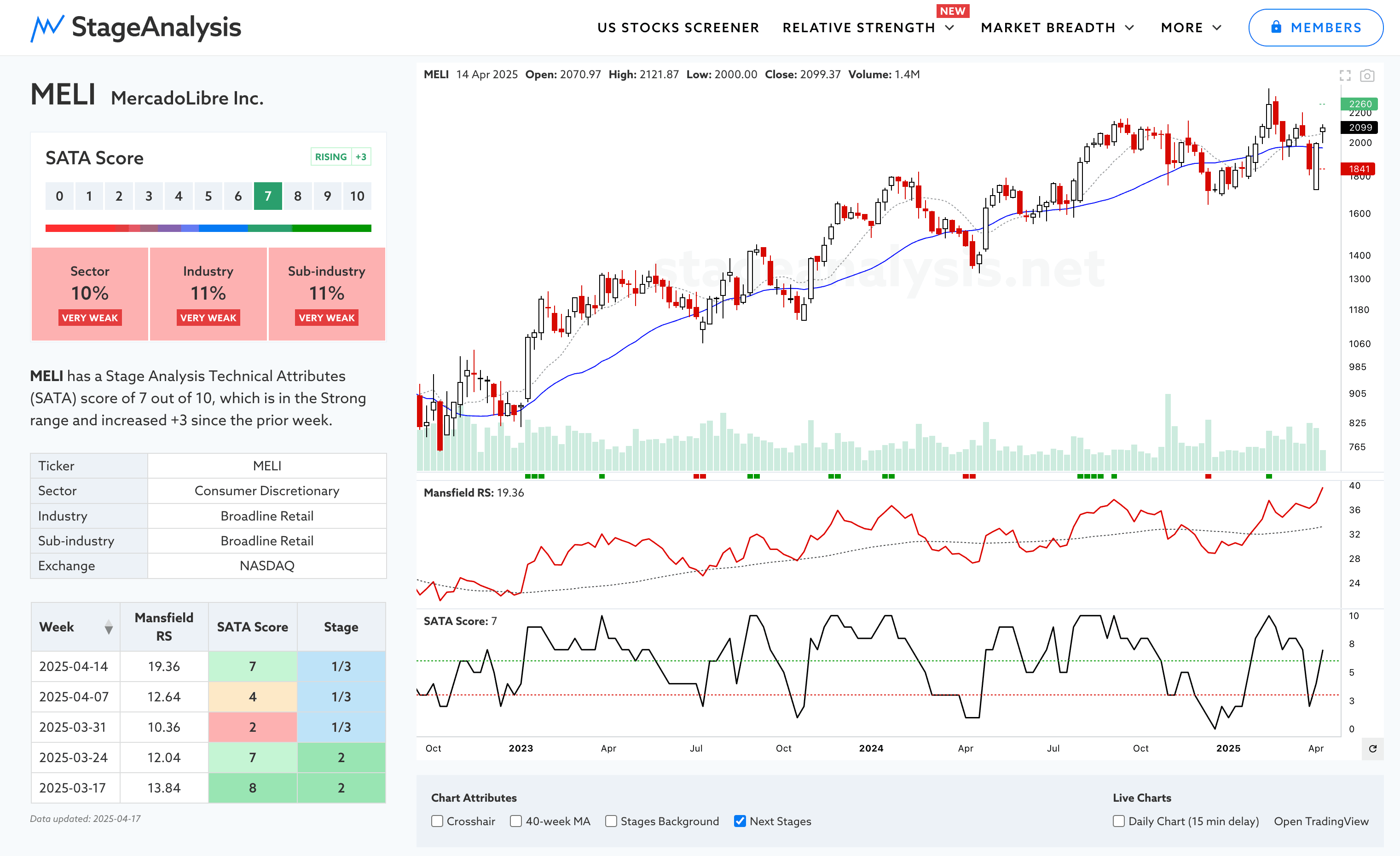
Task: Click the red 1841 price label
Action: coord(1359,169)
